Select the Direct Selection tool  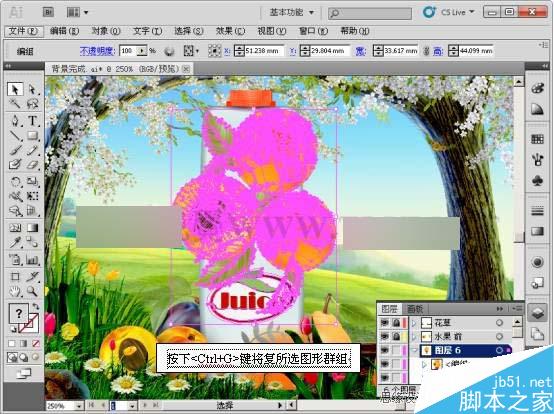pyautogui.click(x=33, y=89)
